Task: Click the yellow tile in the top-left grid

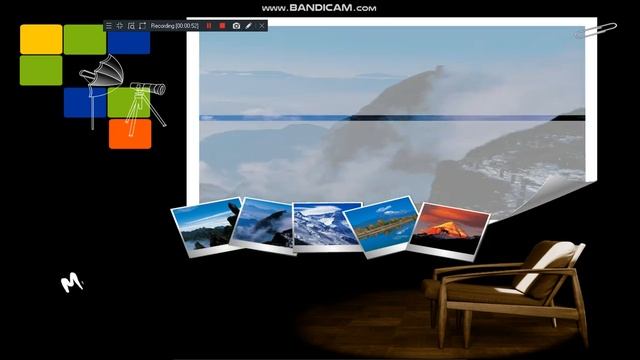Action: 41,39
